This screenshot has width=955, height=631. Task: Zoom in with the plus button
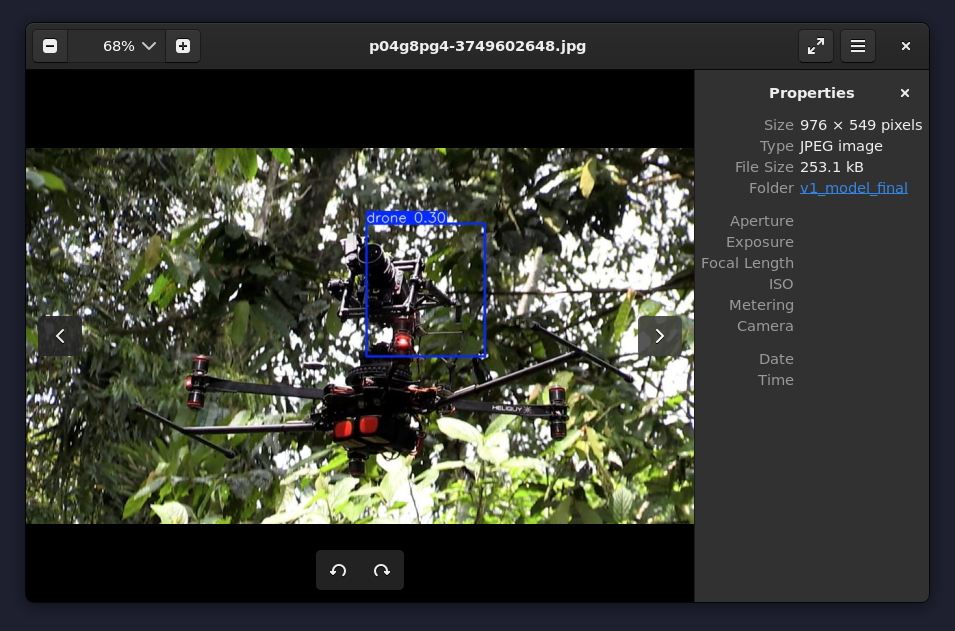(x=183, y=46)
